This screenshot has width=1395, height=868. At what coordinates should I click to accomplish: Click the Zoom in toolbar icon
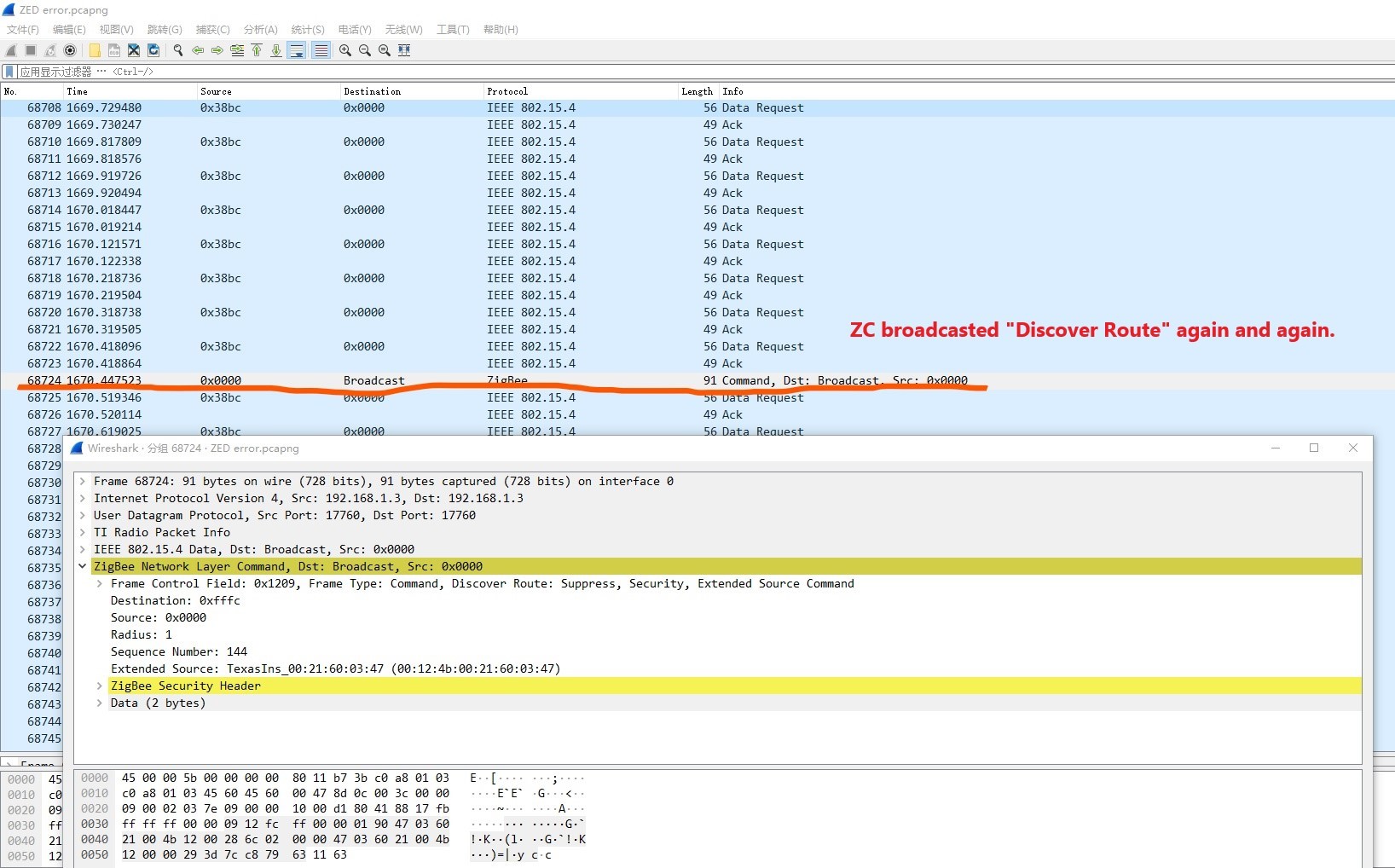tap(345, 50)
